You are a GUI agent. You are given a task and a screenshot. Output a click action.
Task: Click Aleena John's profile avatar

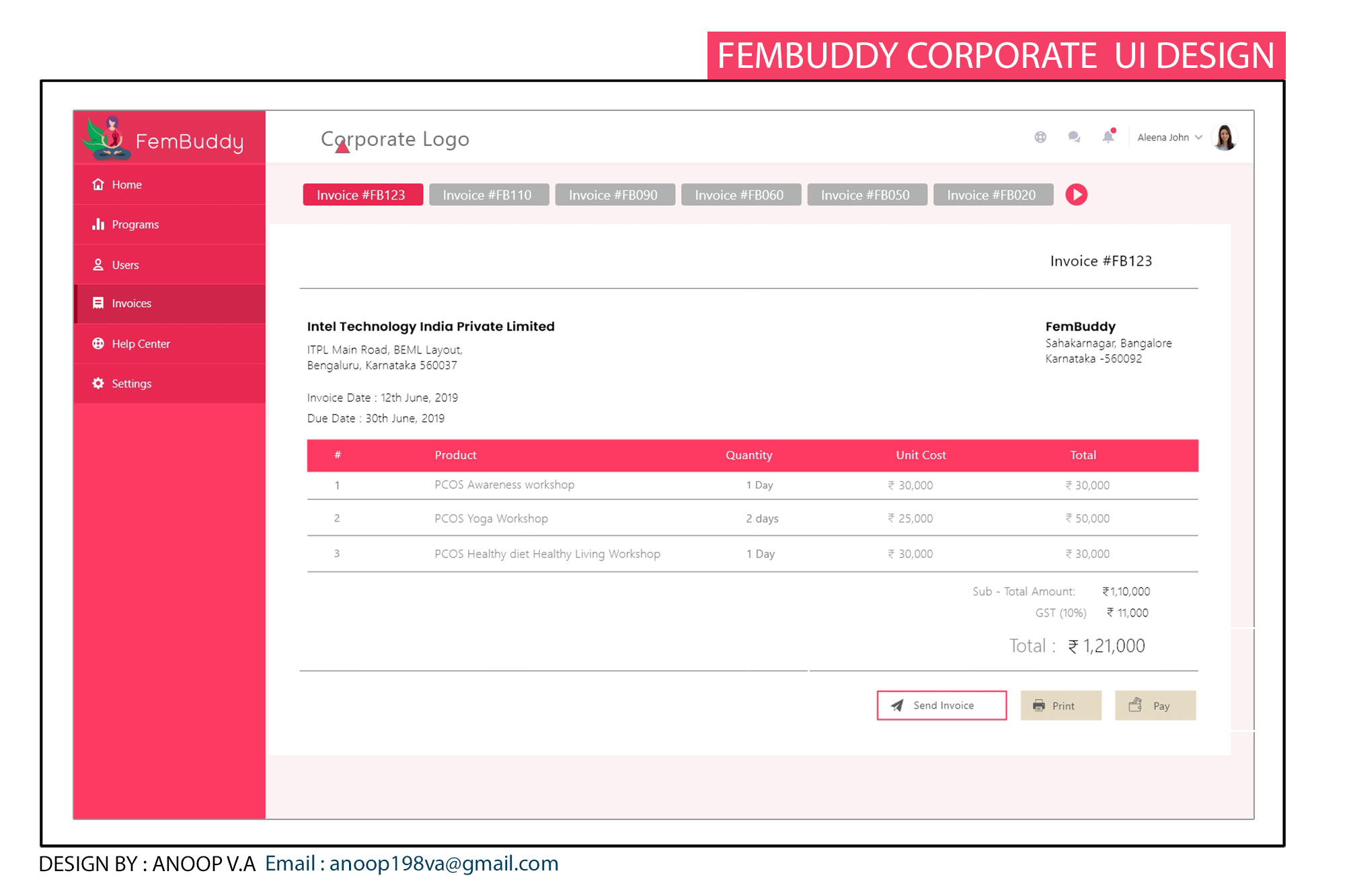[1225, 137]
